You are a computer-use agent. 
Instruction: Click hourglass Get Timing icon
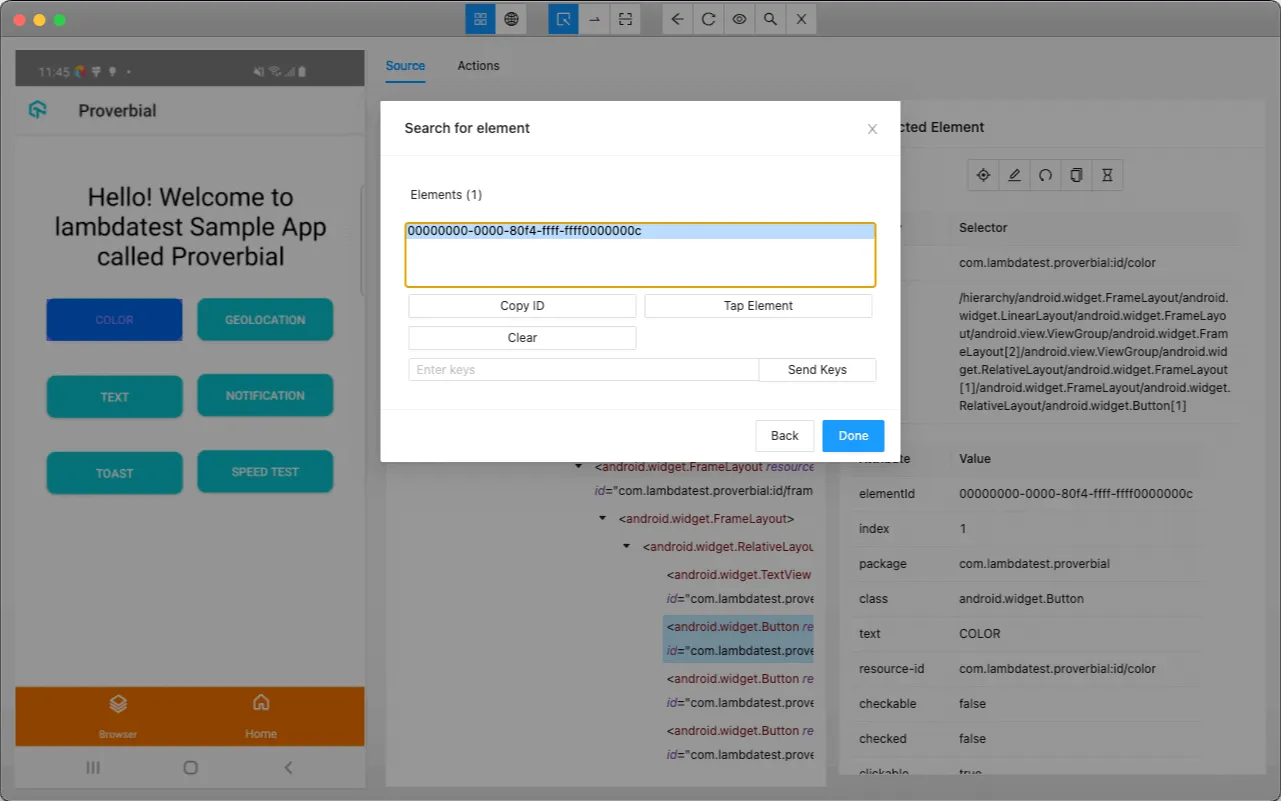(x=1107, y=175)
